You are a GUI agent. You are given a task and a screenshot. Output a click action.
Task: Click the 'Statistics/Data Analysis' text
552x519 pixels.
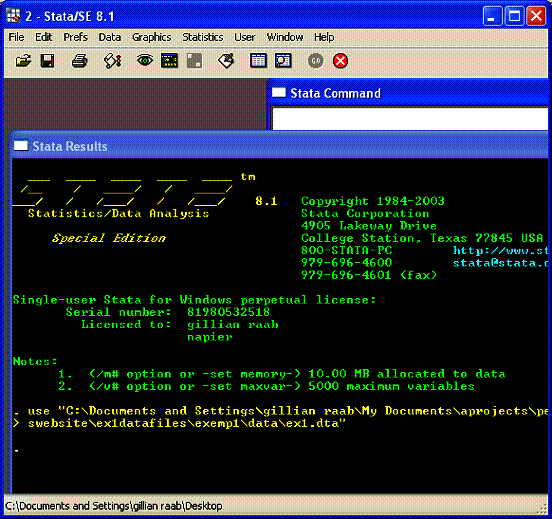(x=119, y=213)
